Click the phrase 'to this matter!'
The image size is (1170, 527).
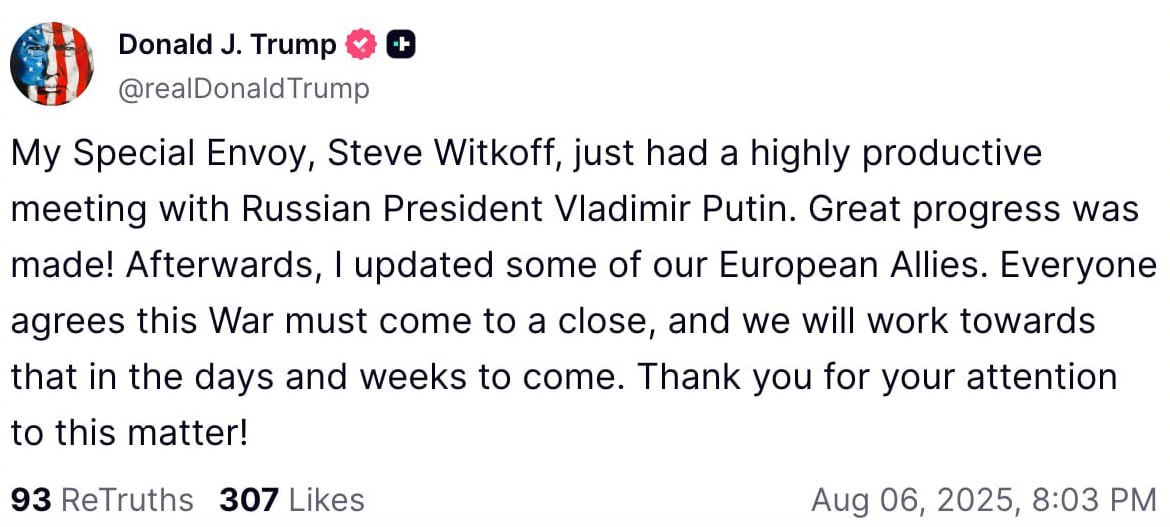(129, 433)
